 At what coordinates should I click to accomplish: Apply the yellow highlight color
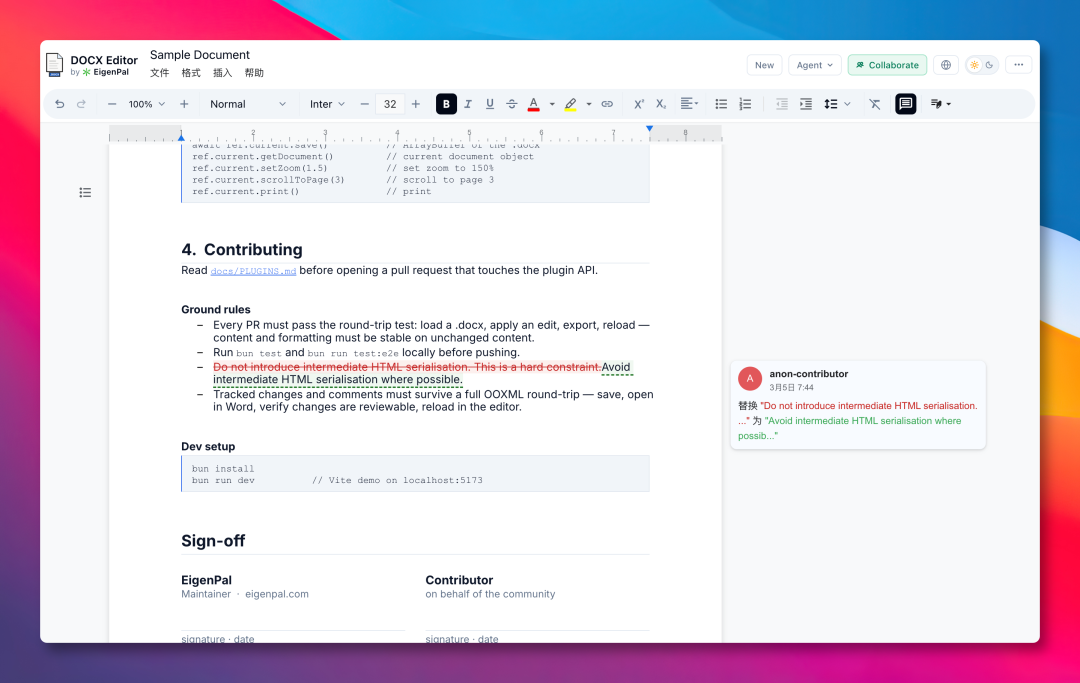point(570,104)
